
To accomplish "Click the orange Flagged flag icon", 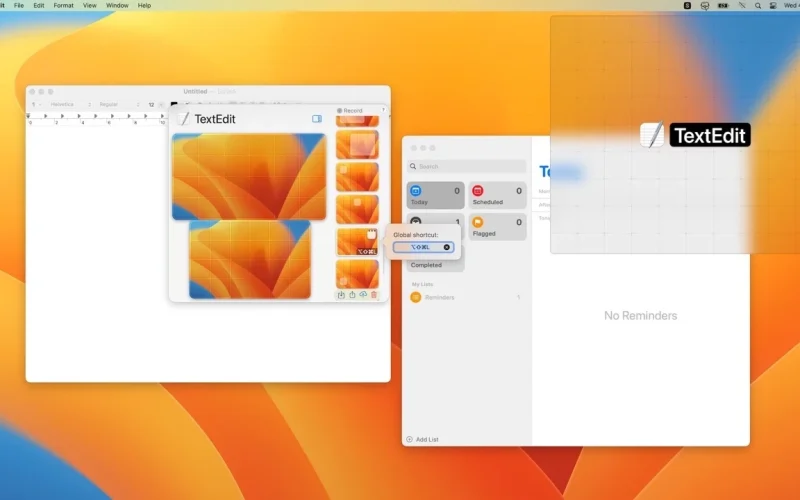I will coord(478,222).
